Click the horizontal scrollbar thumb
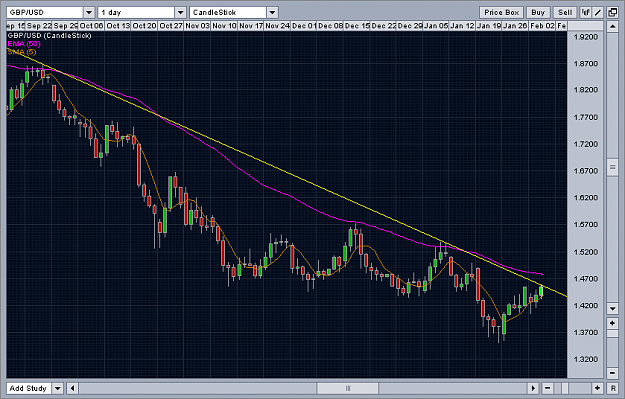 tap(348, 388)
